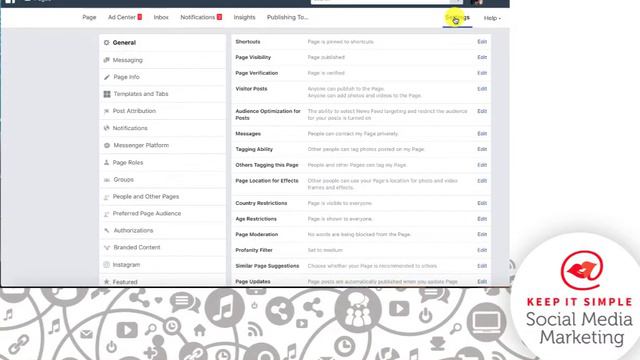The width and height of the screenshot is (640, 360).
Task: Edit the Shortcuts setting
Action: point(482,42)
